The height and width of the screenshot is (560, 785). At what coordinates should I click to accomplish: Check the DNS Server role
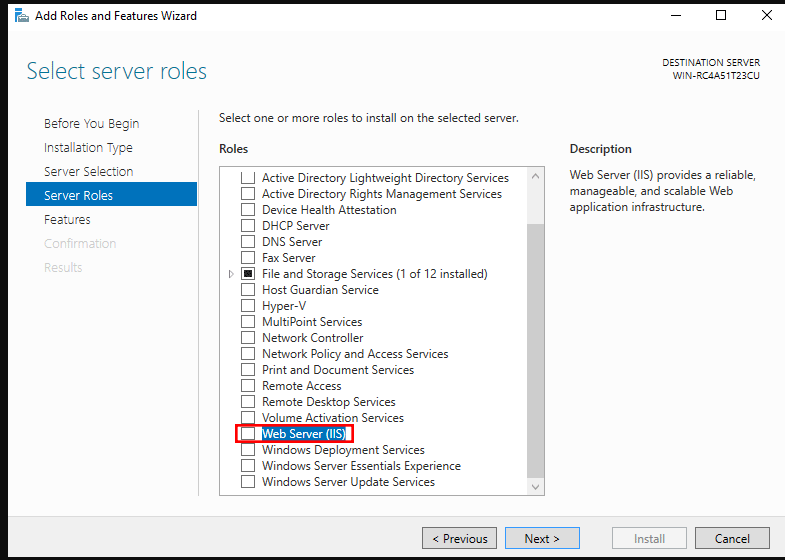point(248,241)
